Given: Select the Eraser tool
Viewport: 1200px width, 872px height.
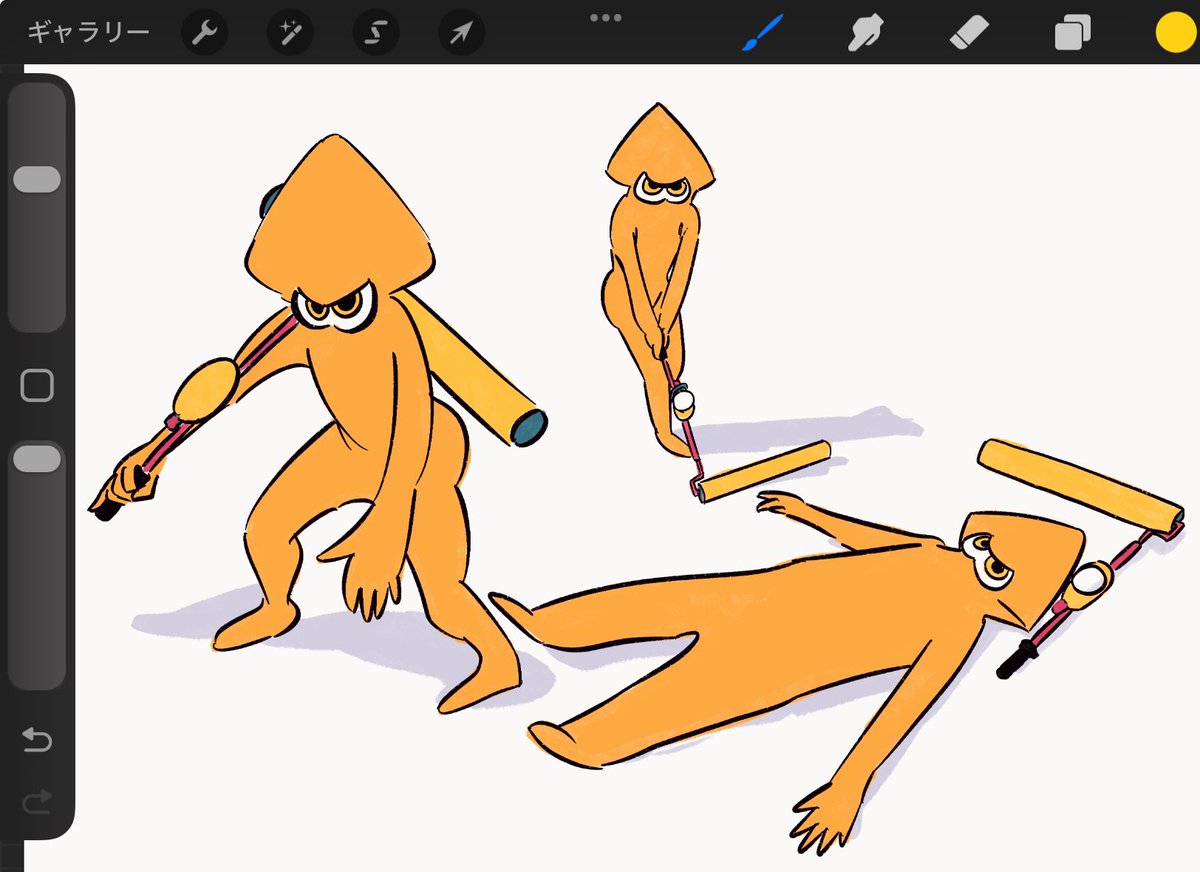Looking at the screenshot, I should click(968, 34).
